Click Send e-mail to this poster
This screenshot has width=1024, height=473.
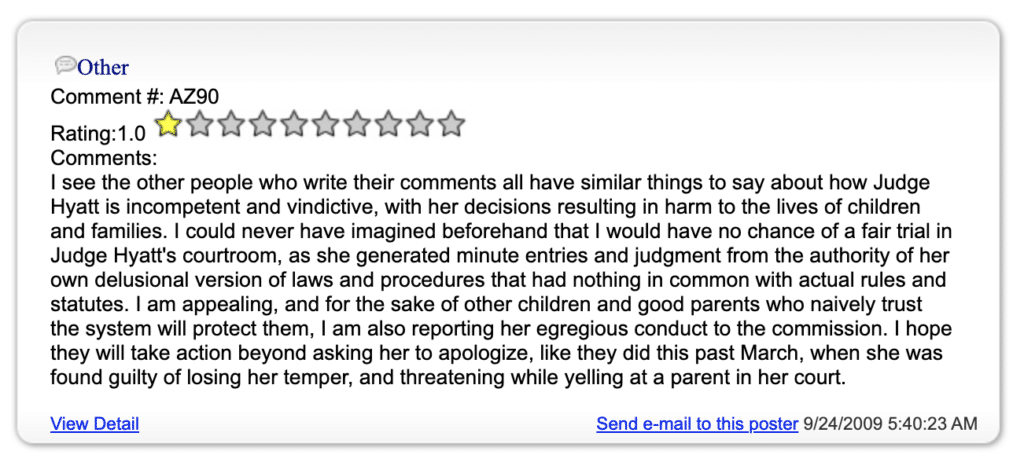[697, 424]
